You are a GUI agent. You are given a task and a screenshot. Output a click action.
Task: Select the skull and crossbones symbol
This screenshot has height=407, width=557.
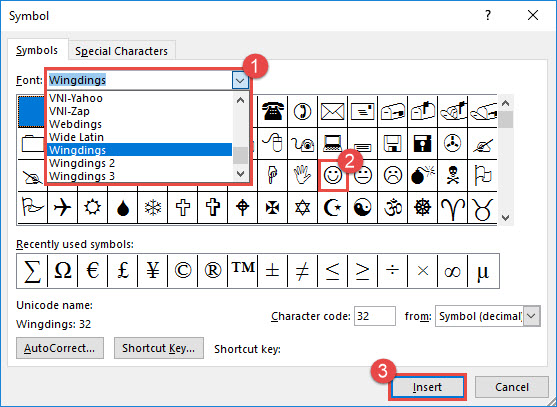(452, 175)
